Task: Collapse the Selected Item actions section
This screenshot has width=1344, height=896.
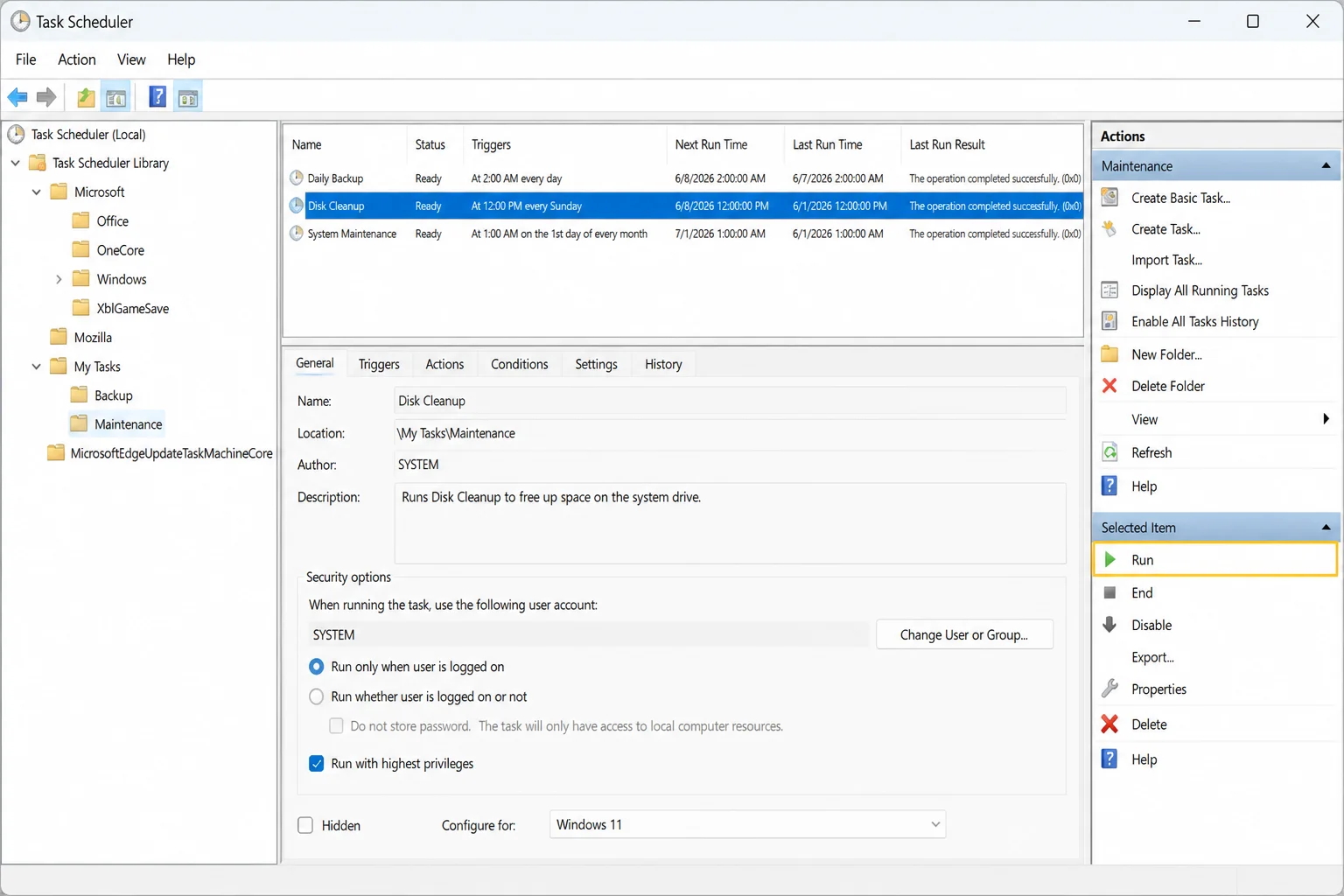Action: click(x=1326, y=527)
